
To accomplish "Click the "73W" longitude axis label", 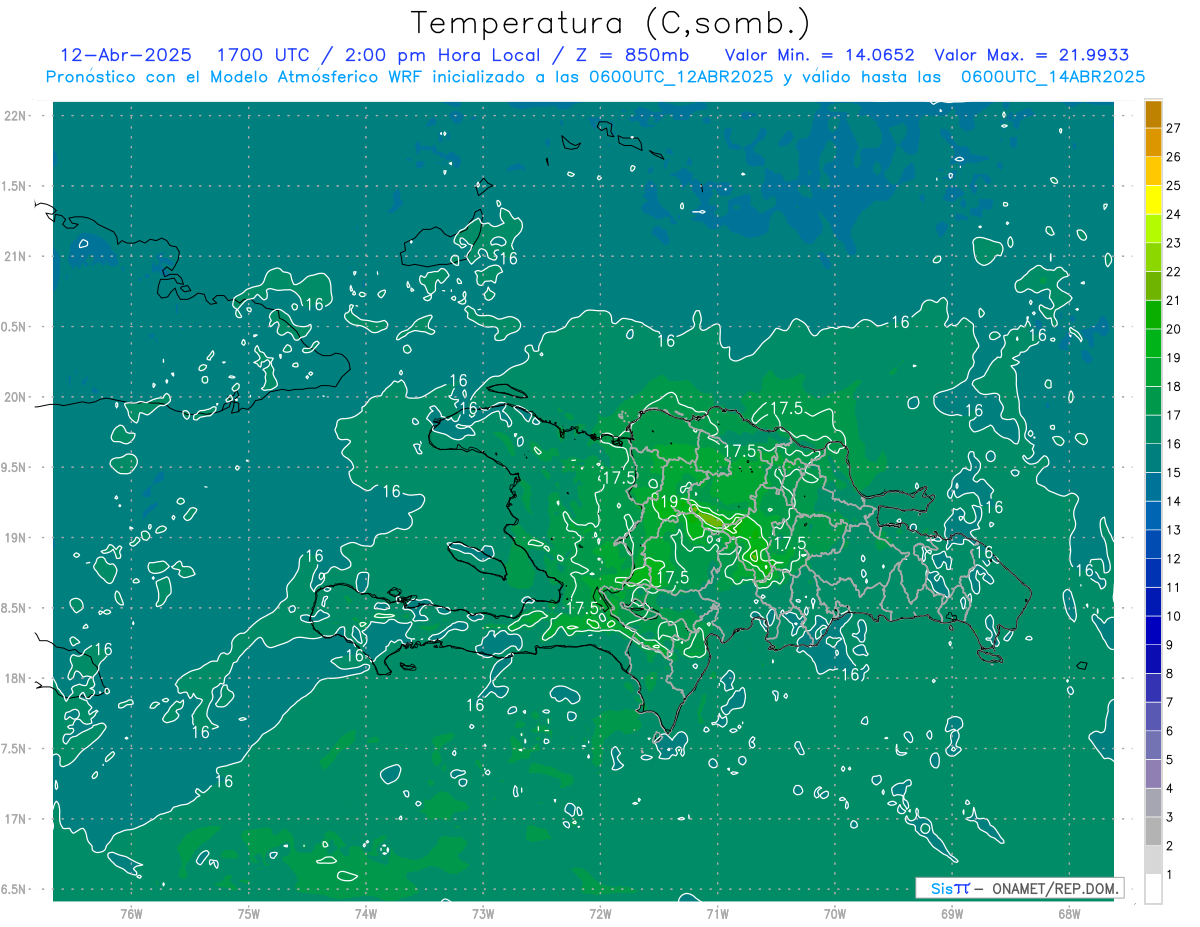I will click(x=483, y=913).
